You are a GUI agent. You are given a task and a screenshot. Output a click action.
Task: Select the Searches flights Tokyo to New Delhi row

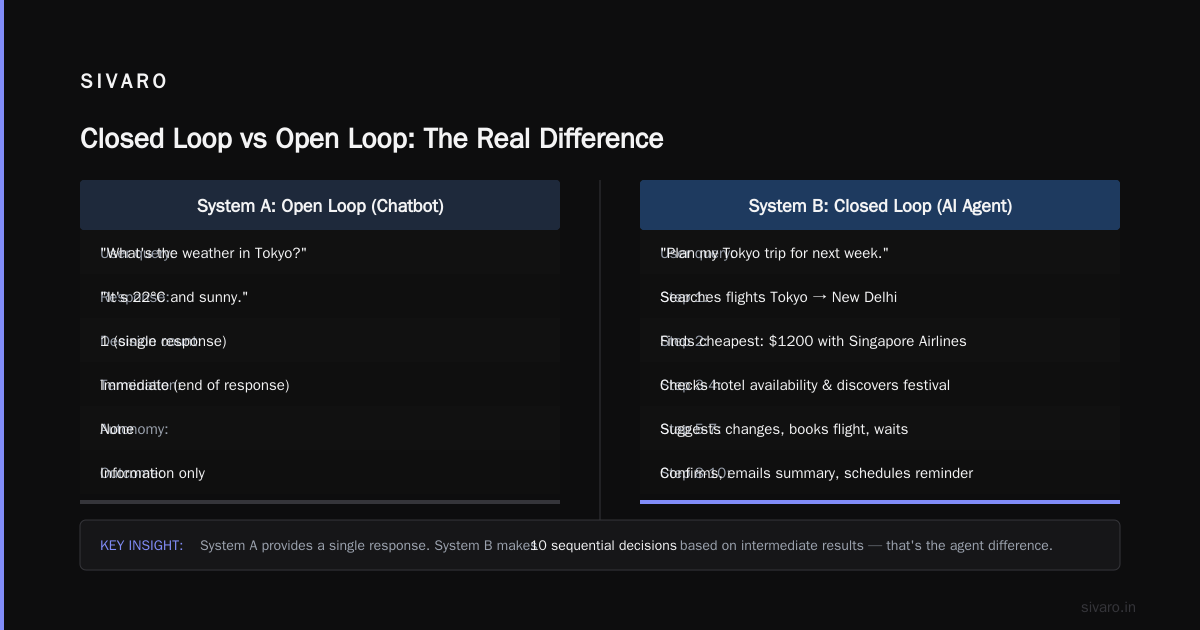[x=880, y=297]
